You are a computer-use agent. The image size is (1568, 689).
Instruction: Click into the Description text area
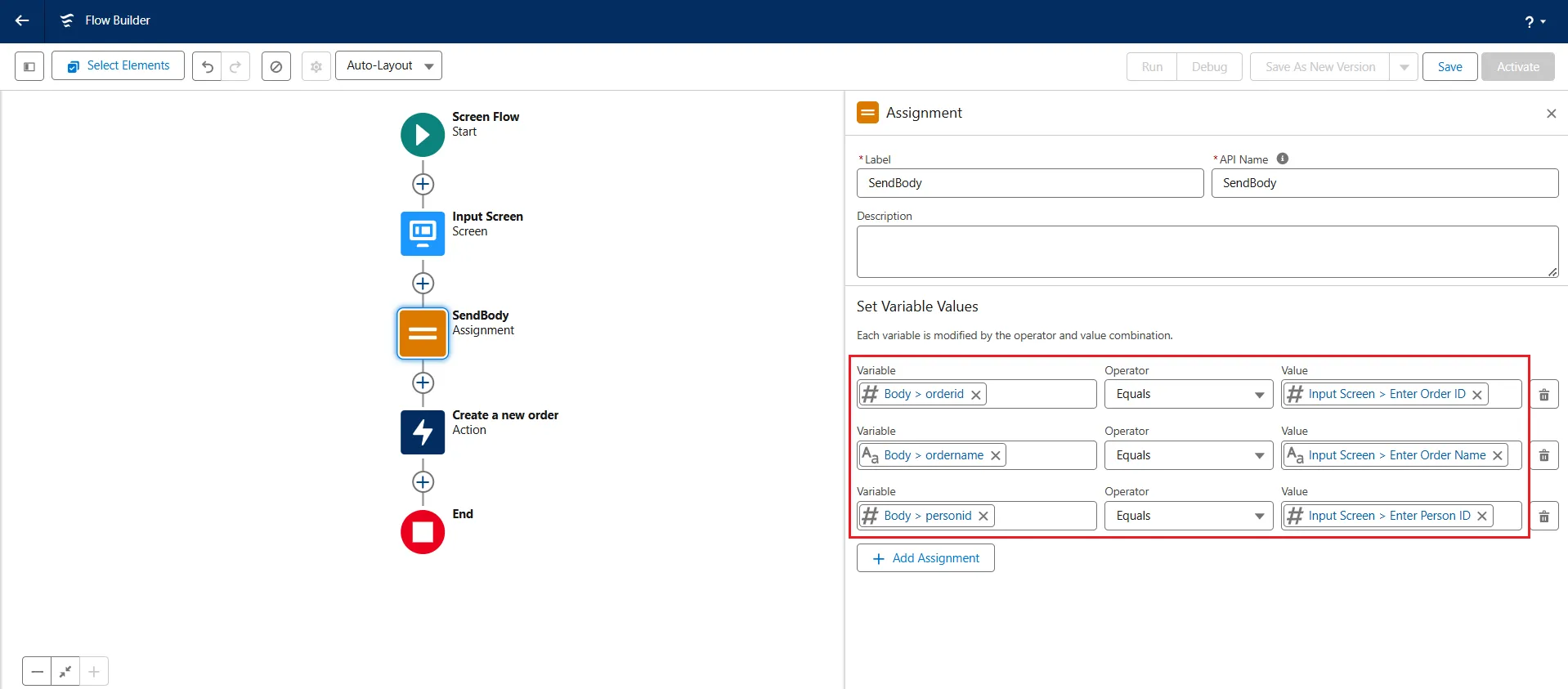(1207, 252)
